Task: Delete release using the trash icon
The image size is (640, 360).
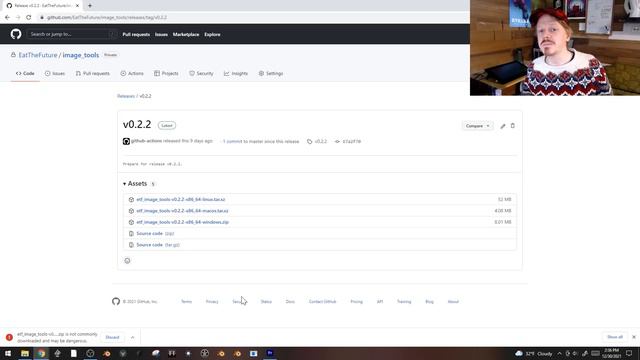Action: (x=513, y=126)
